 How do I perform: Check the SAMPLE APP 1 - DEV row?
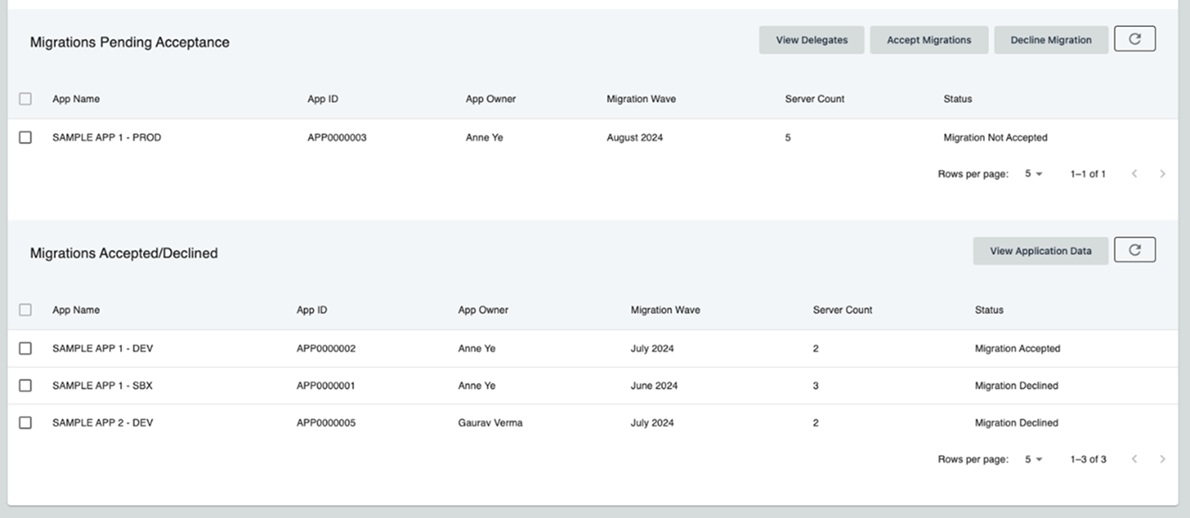[25, 348]
